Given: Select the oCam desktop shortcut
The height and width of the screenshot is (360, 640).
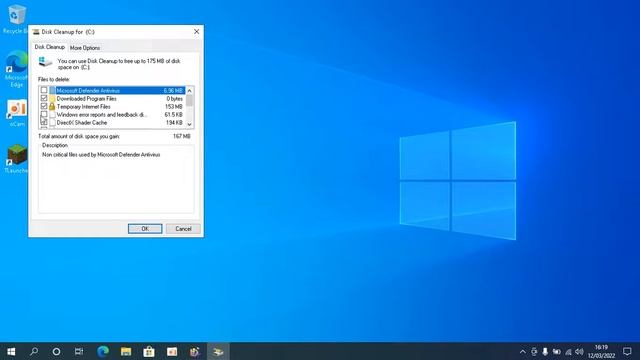Looking at the screenshot, I should (x=16, y=113).
